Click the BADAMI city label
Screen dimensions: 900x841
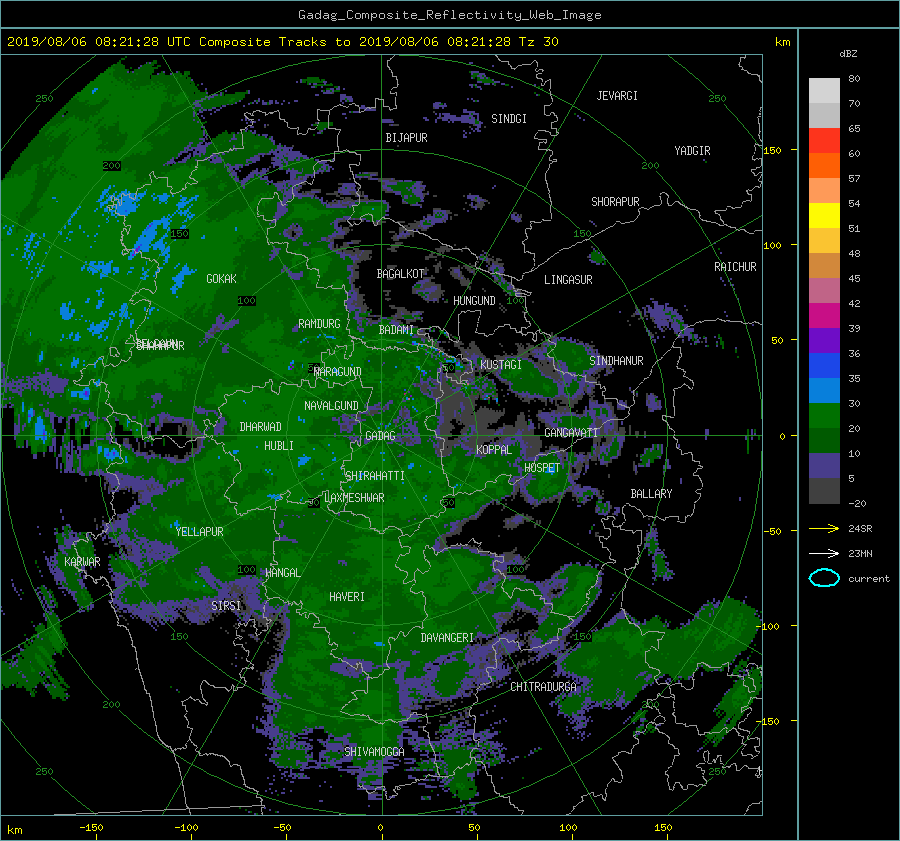(x=396, y=330)
